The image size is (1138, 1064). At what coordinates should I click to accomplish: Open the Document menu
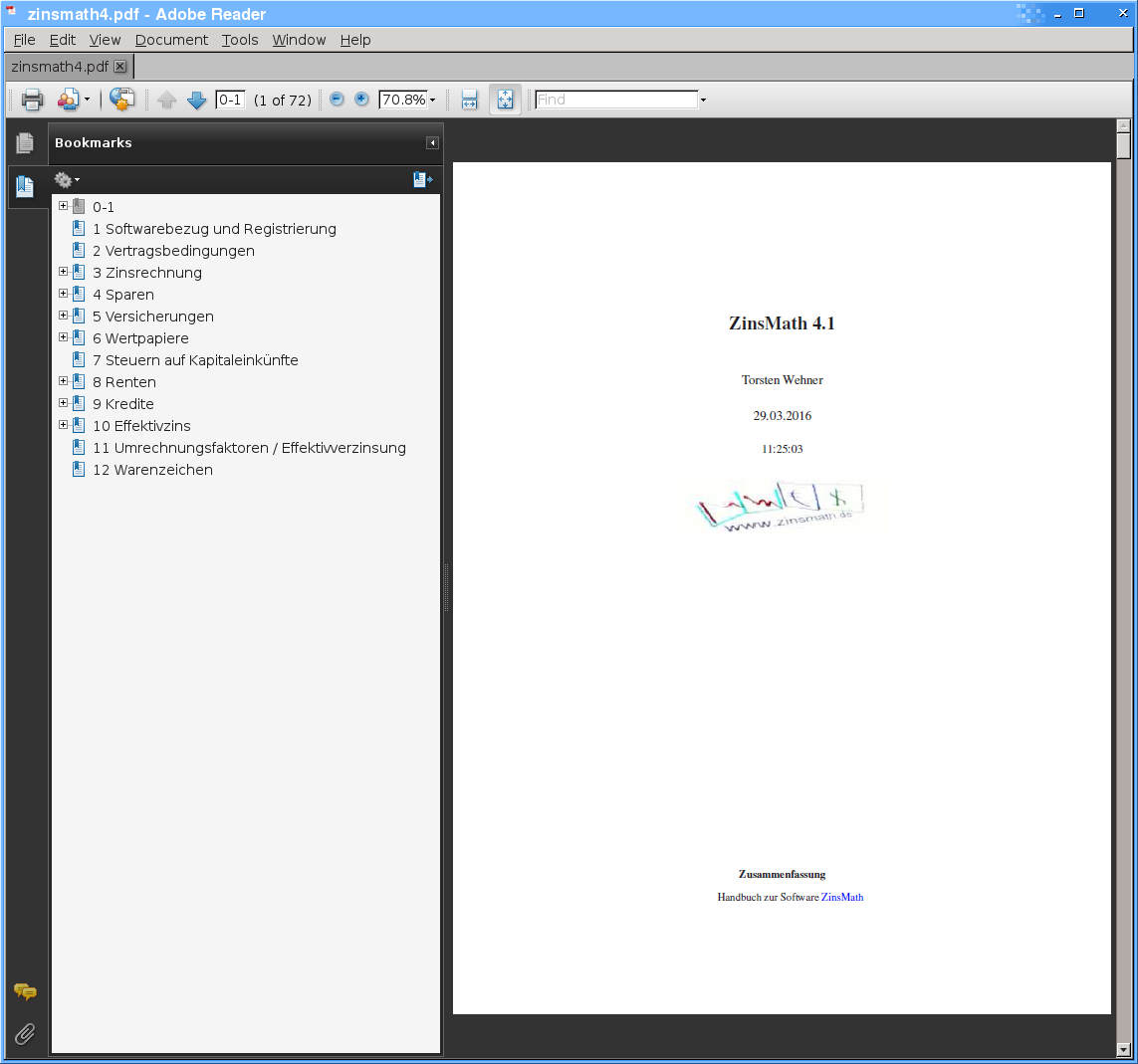[171, 40]
